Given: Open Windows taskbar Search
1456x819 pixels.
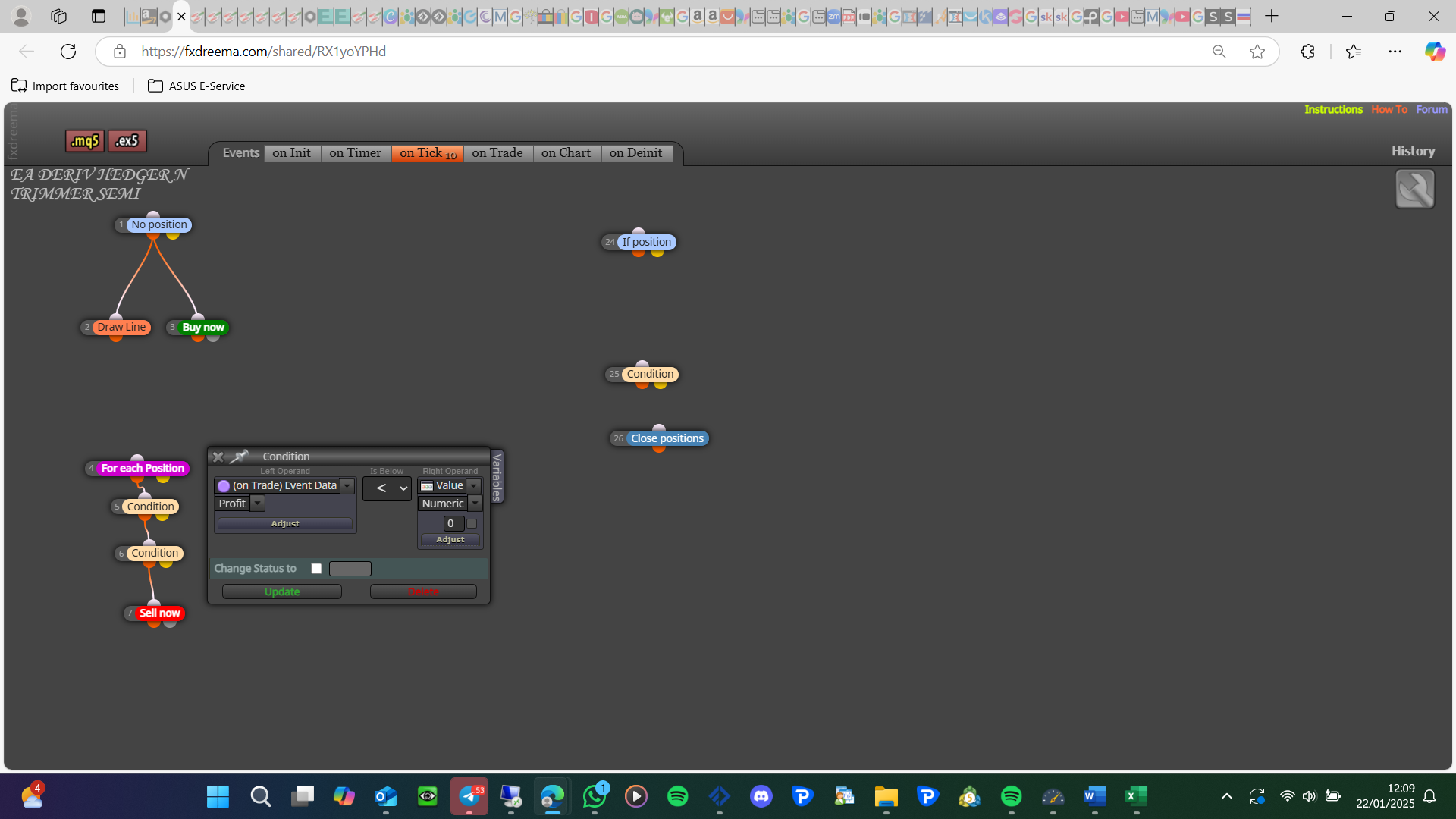Looking at the screenshot, I should click(261, 796).
